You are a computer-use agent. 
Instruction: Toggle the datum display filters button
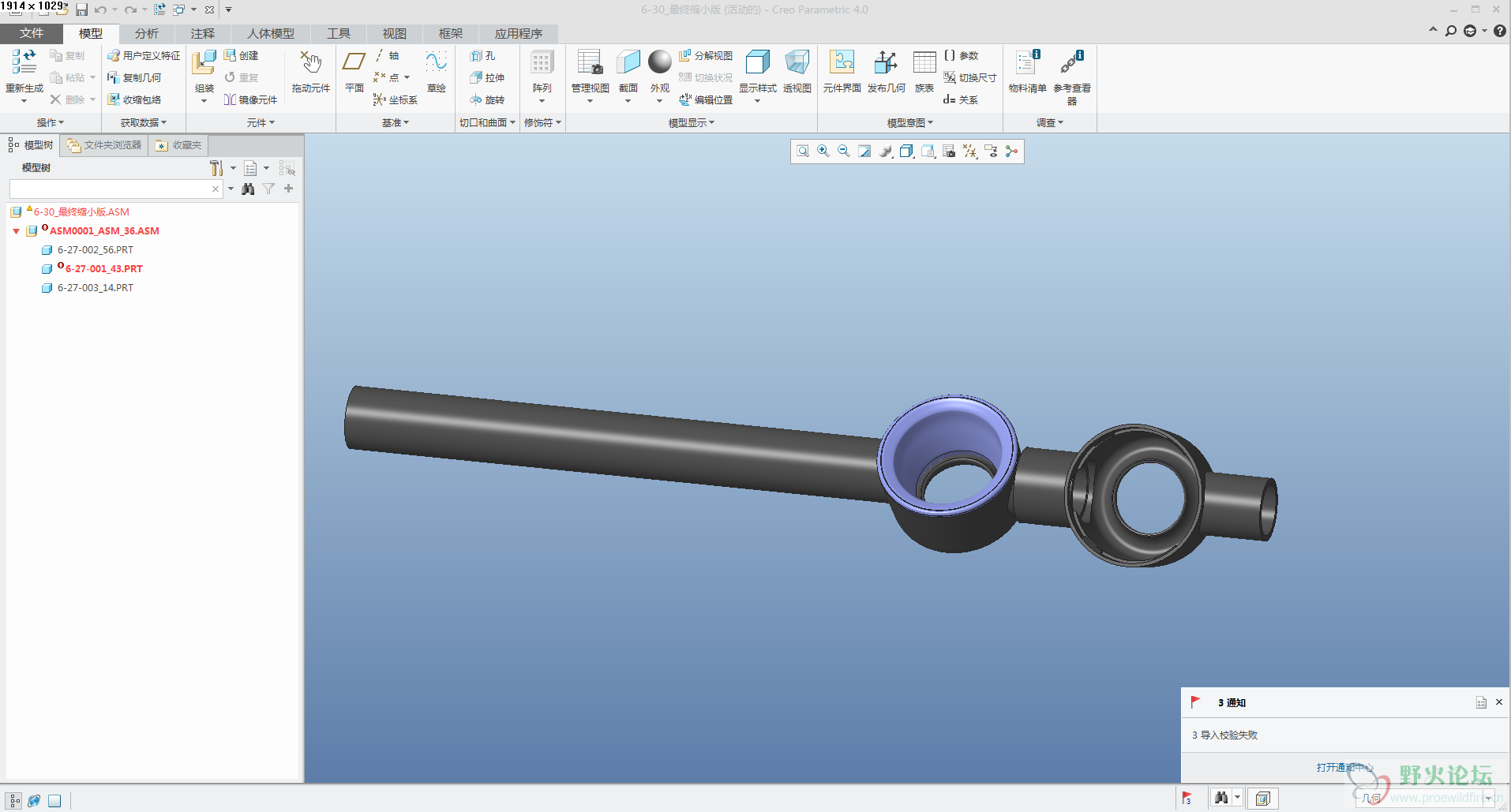tap(969, 152)
